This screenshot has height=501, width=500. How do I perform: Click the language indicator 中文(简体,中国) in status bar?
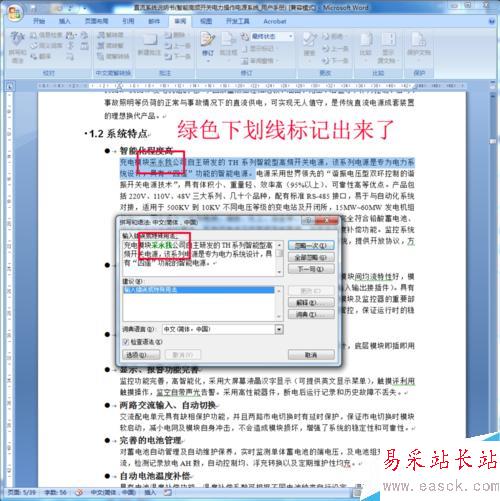[x=113, y=492]
